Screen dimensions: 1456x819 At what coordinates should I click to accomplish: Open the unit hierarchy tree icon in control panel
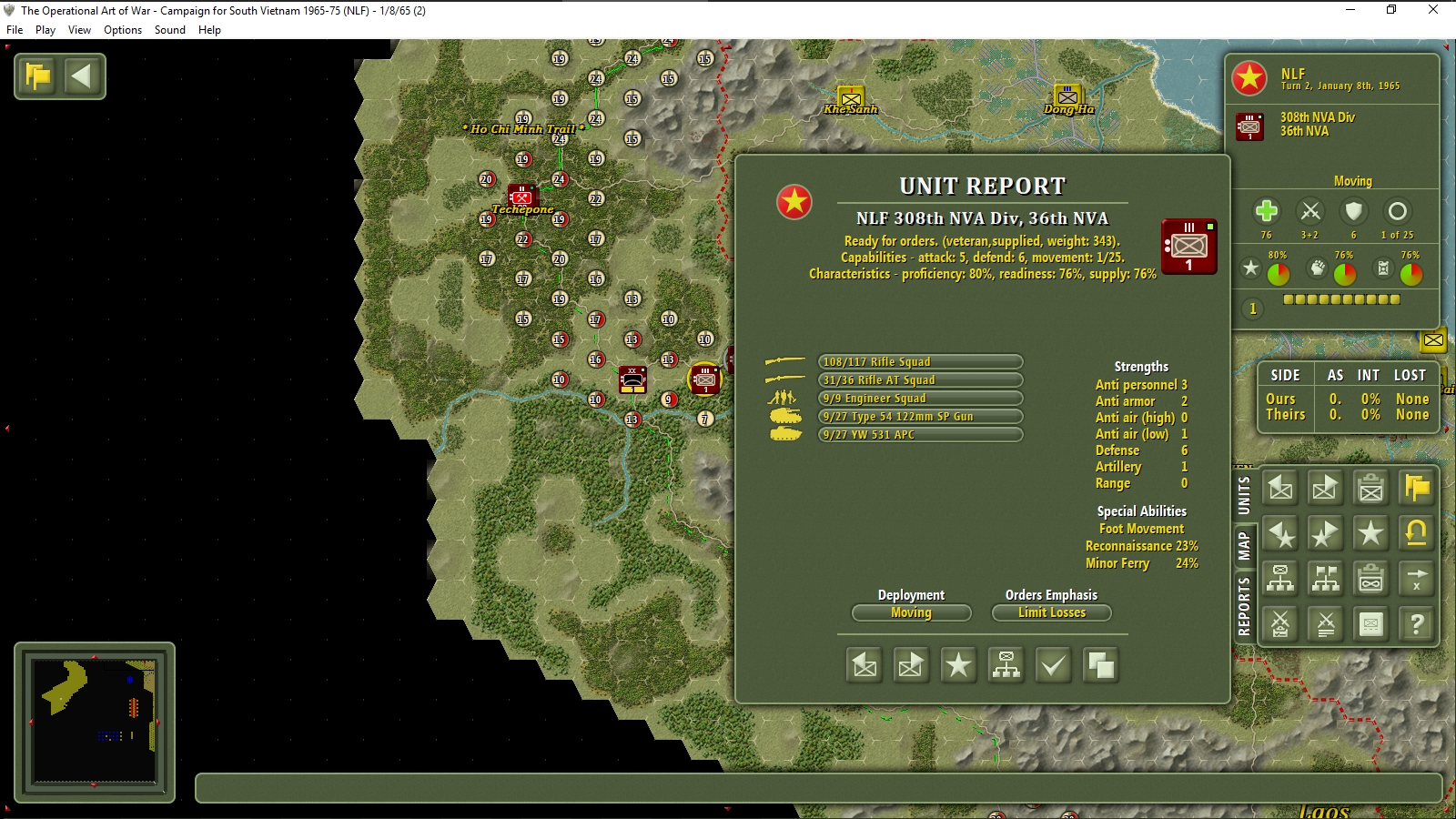tap(1280, 578)
